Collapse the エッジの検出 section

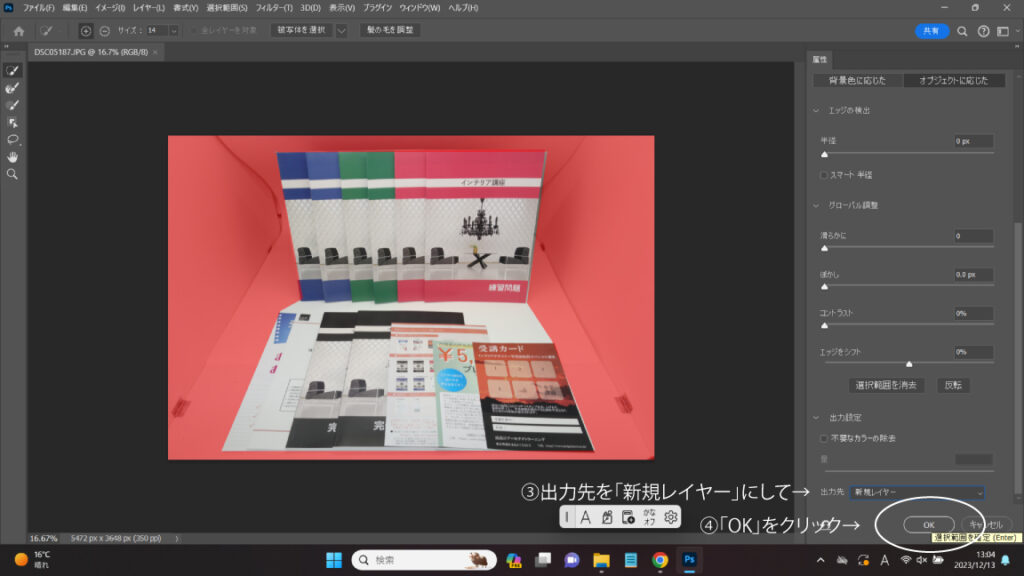point(816,110)
